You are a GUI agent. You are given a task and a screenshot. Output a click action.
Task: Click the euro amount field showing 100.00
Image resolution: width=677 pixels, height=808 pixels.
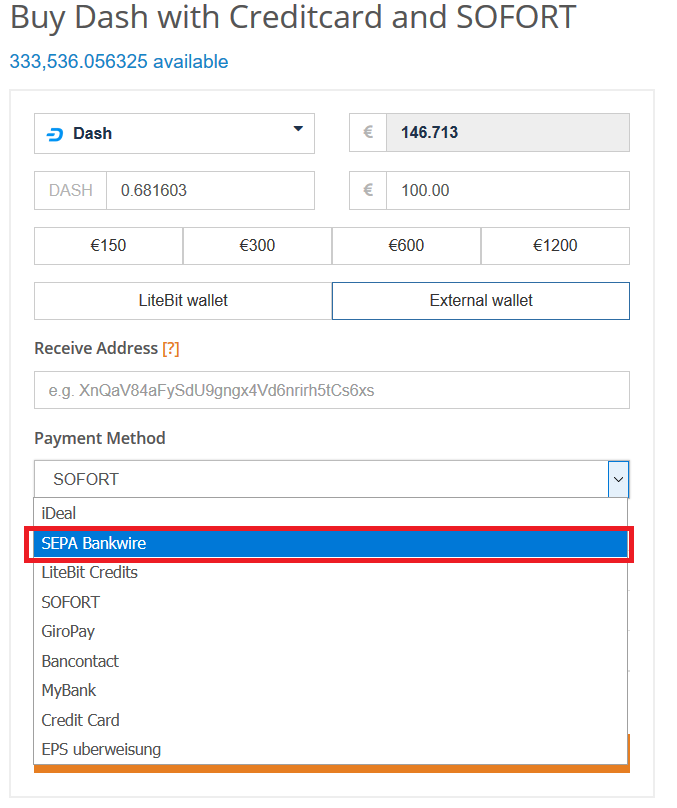point(507,191)
